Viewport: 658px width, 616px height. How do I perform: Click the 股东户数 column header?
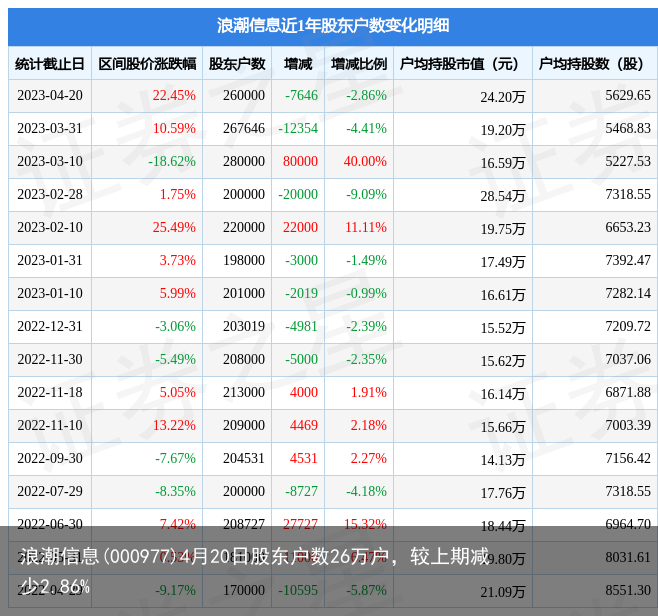[x=237, y=64]
